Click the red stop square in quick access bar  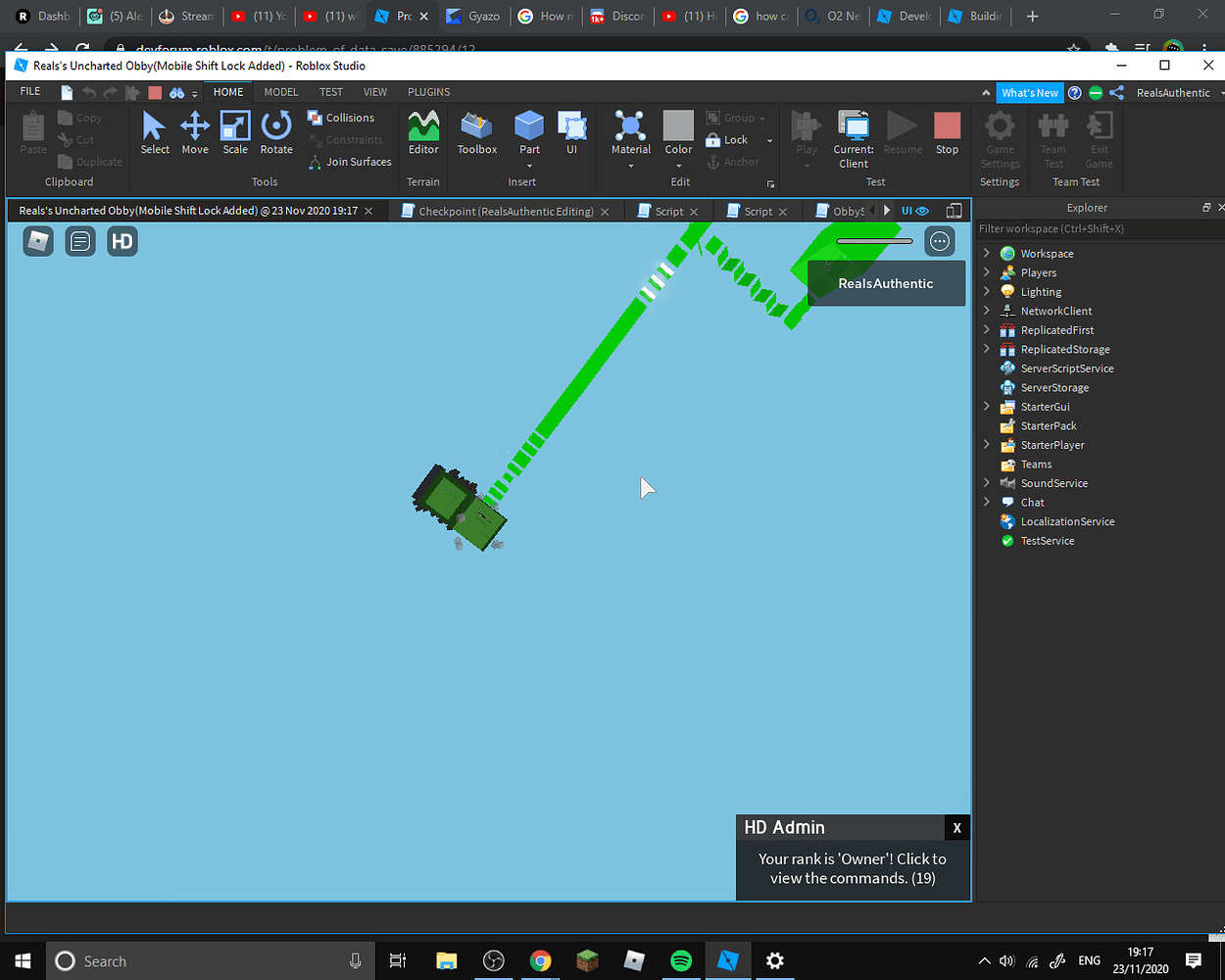pos(155,92)
